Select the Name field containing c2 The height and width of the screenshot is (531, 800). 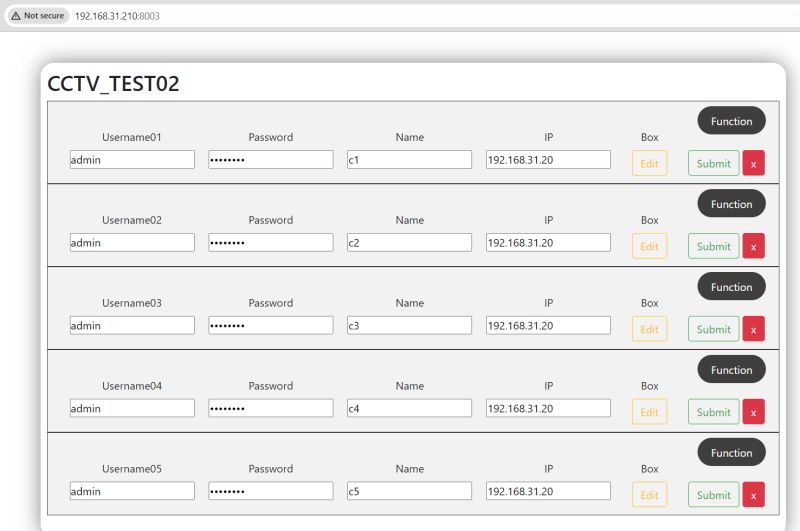point(410,242)
